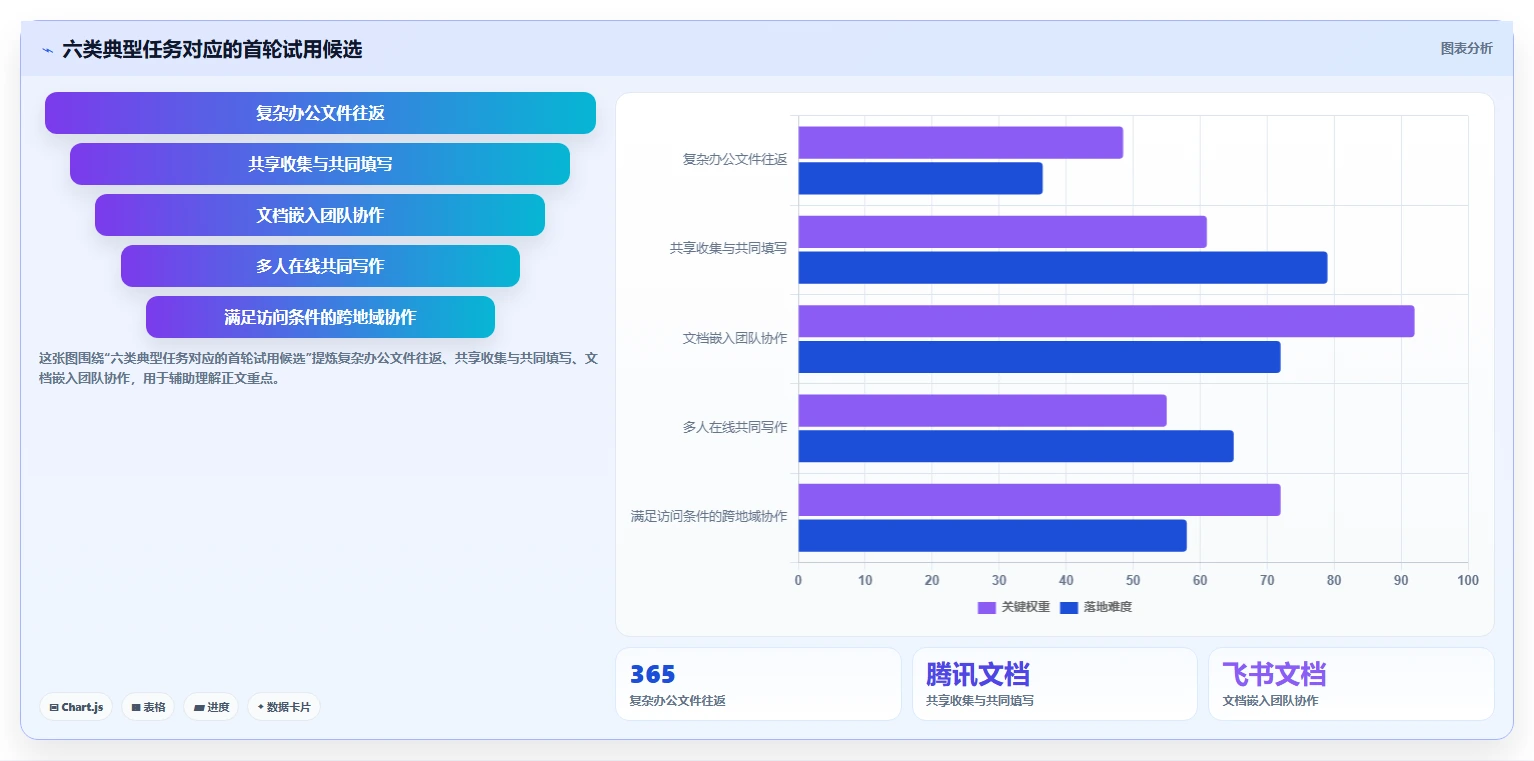Click the purple 关键权重 bar for 文档嵌入团队协作
The height and width of the screenshot is (761, 1534).
(x=1106, y=321)
